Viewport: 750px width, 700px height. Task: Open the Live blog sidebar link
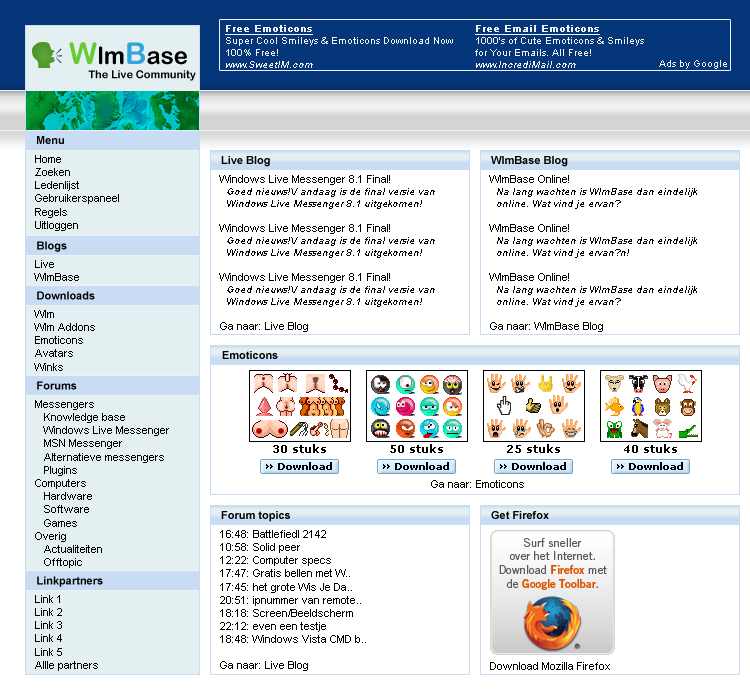(44, 264)
